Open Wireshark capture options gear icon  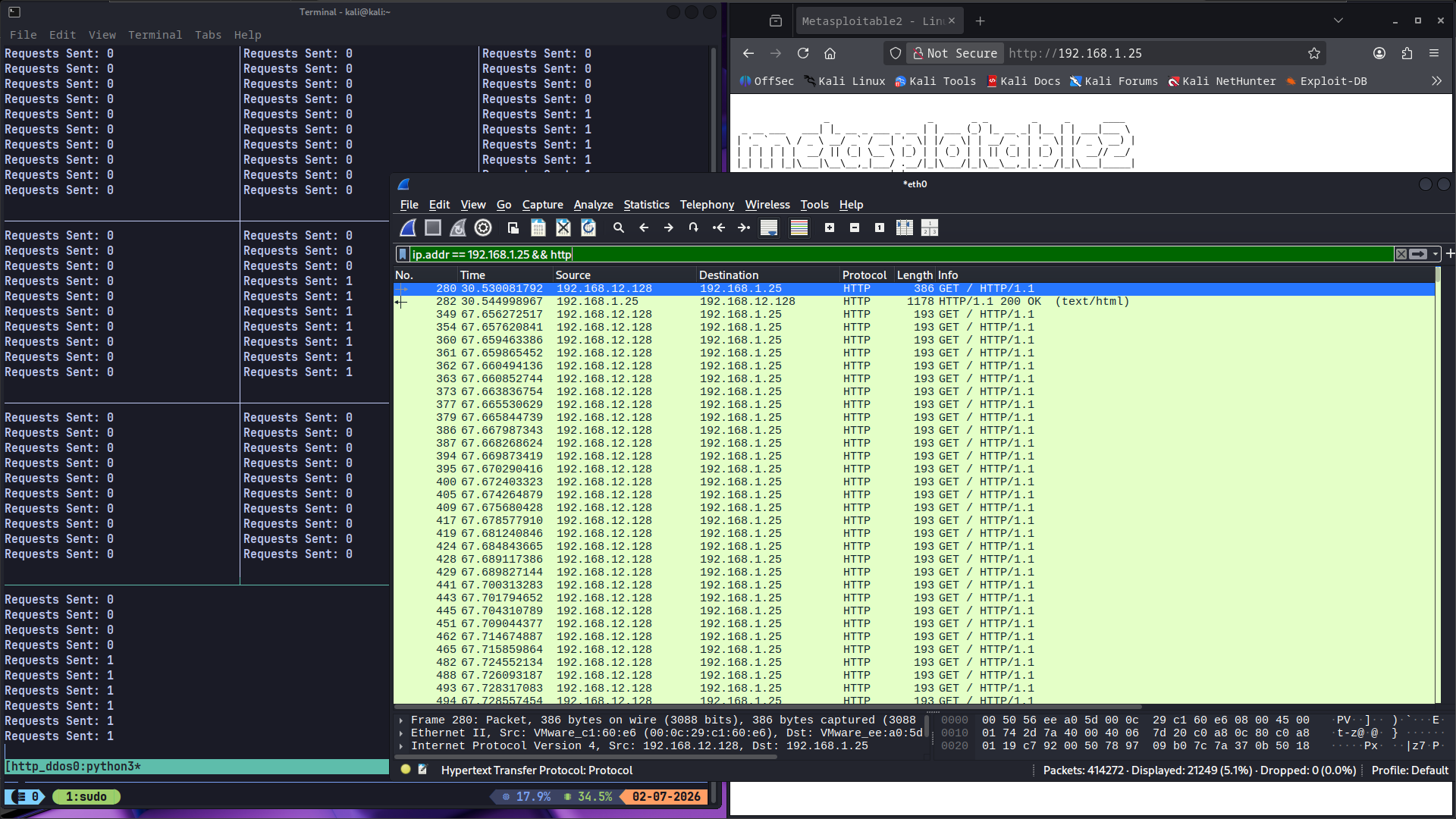coord(483,227)
